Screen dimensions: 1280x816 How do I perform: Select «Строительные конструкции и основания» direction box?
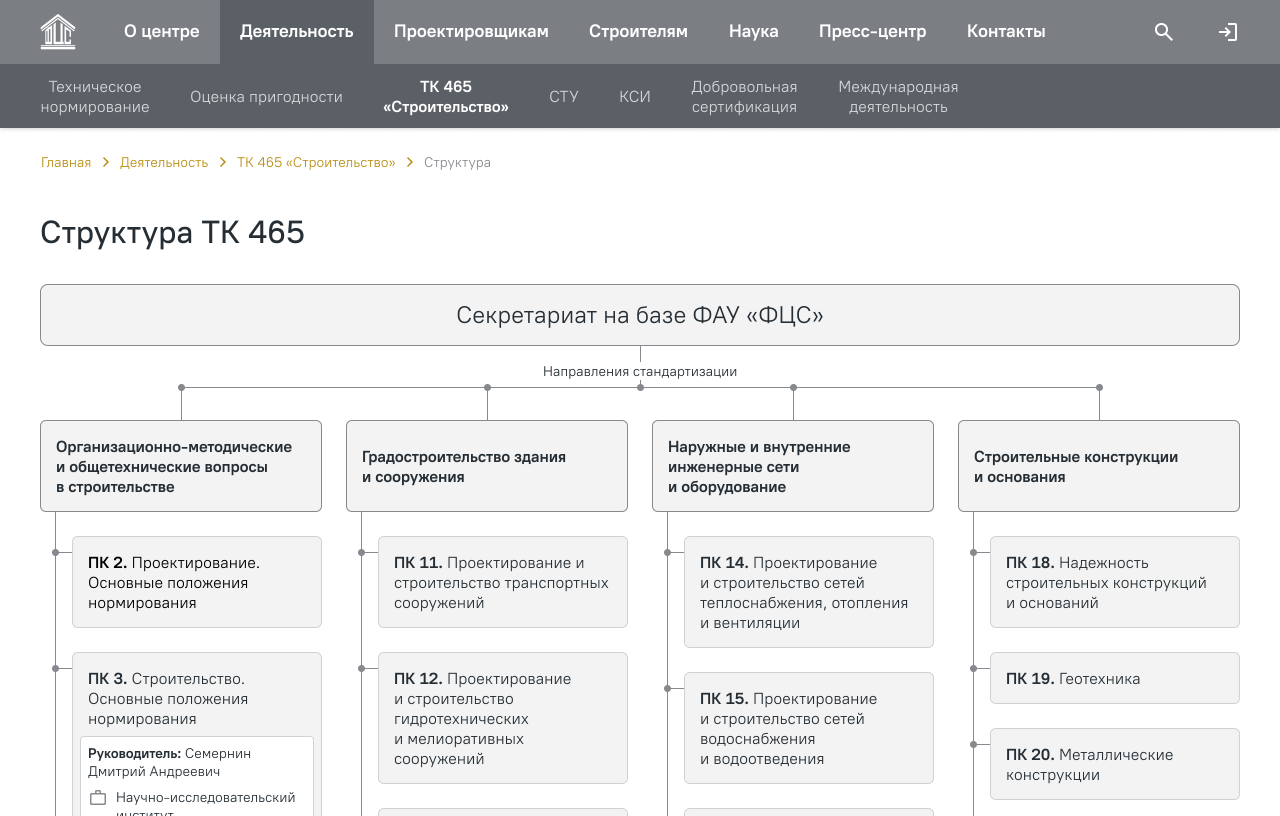pyautogui.click(x=1098, y=466)
